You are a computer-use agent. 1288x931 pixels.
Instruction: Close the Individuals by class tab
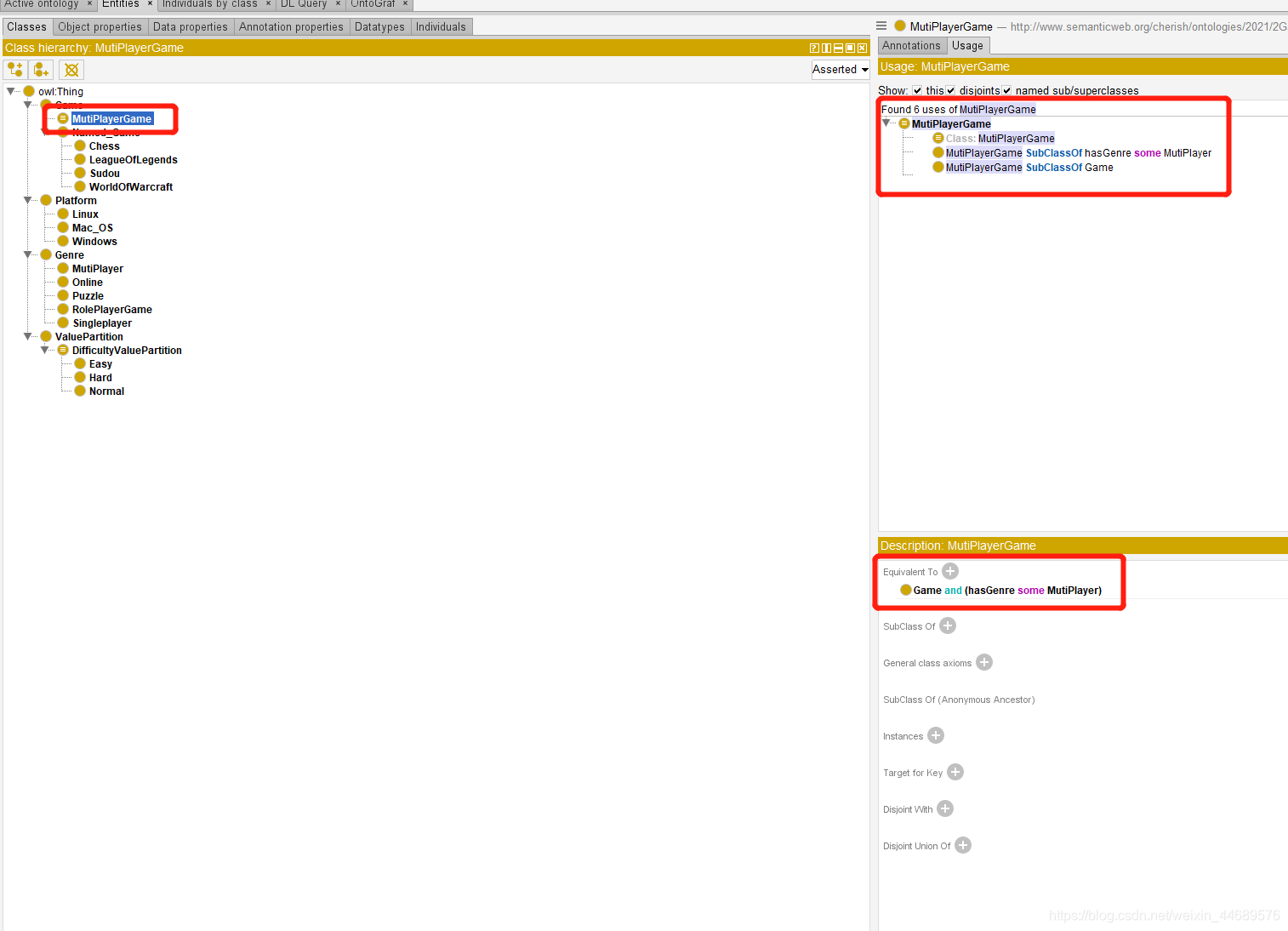268,4
